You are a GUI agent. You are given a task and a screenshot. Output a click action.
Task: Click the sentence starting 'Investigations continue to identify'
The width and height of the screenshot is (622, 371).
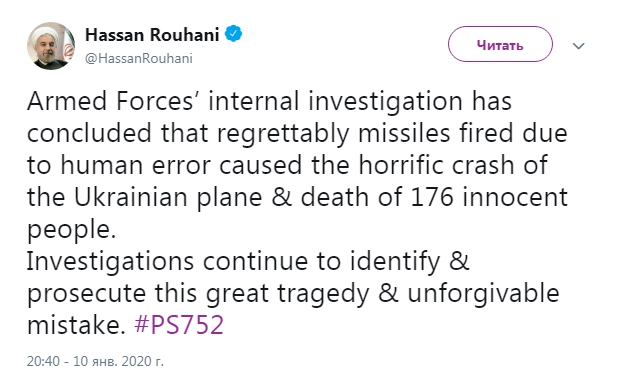(x=293, y=293)
